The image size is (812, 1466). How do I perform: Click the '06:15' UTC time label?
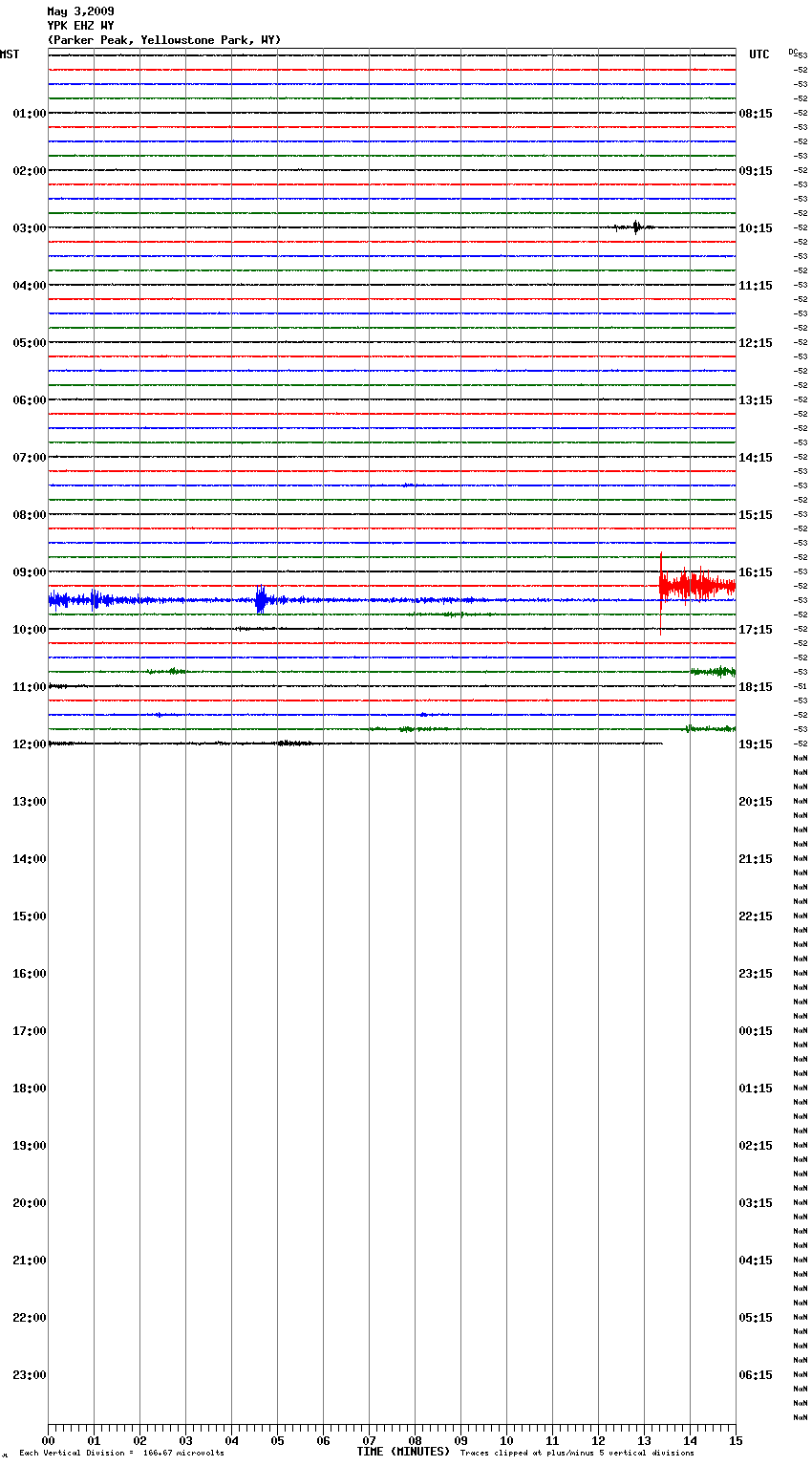coord(756,1375)
